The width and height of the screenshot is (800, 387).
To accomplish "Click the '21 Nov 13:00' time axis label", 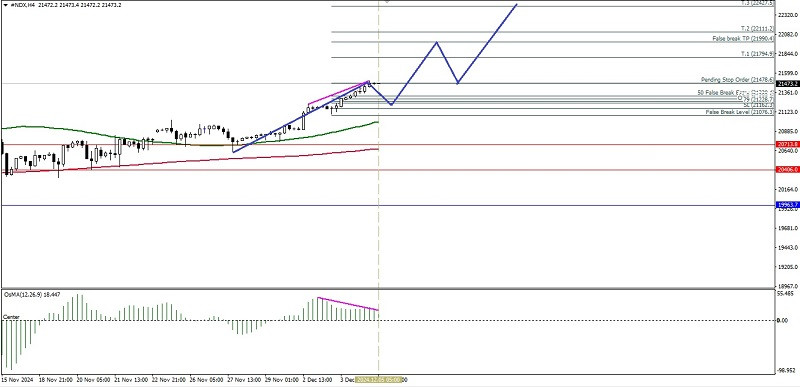I will [x=131, y=380].
